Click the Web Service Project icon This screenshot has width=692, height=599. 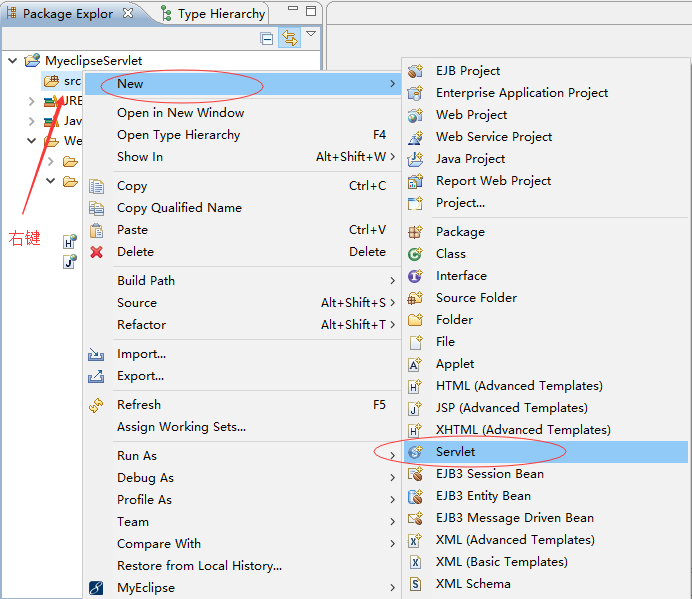click(416, 137)
